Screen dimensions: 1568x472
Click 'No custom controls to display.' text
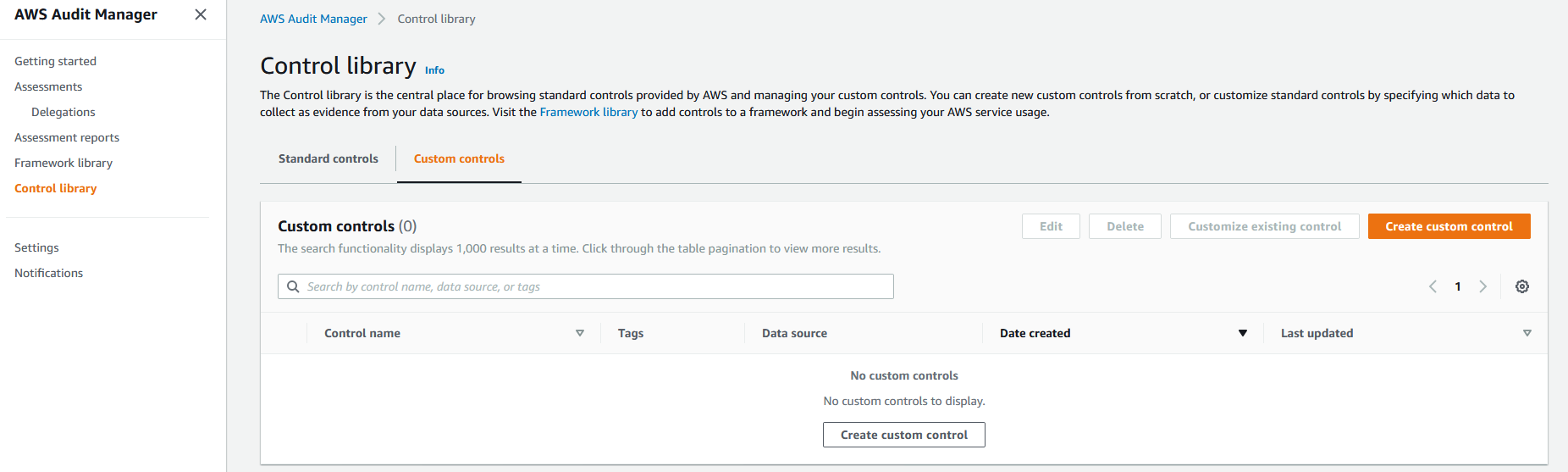click(904, 401)
